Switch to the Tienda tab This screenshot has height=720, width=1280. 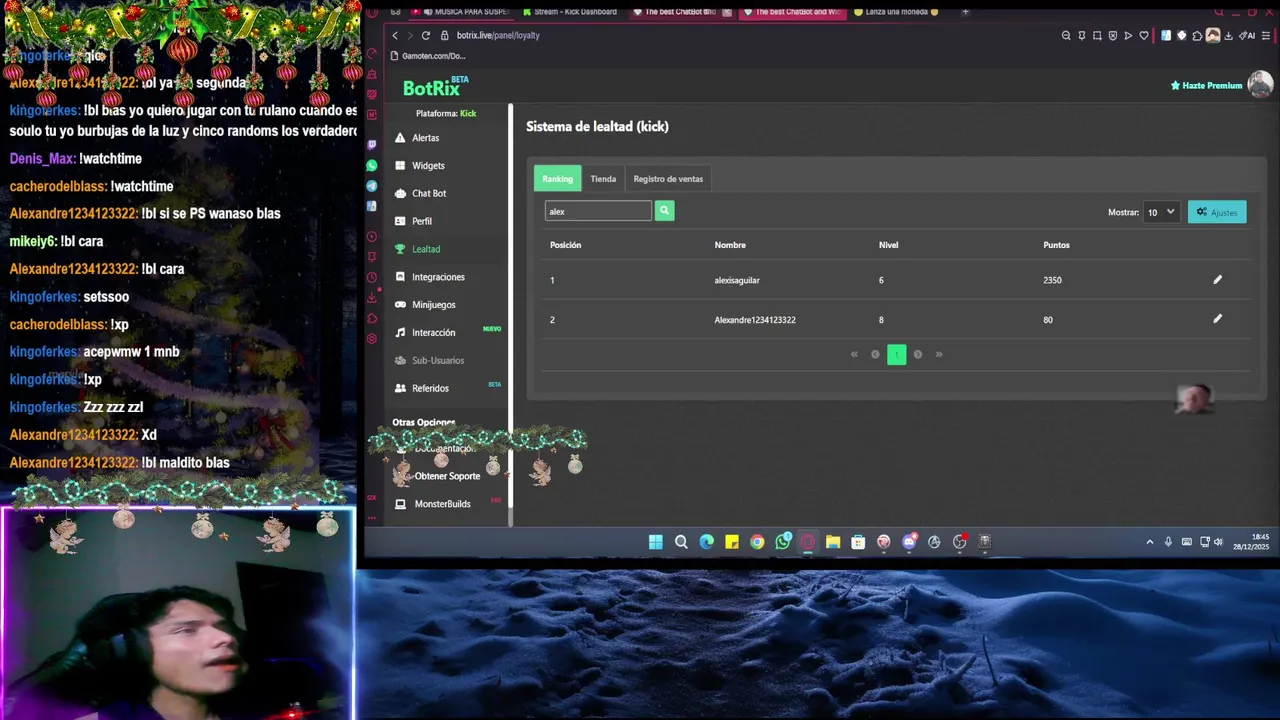[603, 179]
